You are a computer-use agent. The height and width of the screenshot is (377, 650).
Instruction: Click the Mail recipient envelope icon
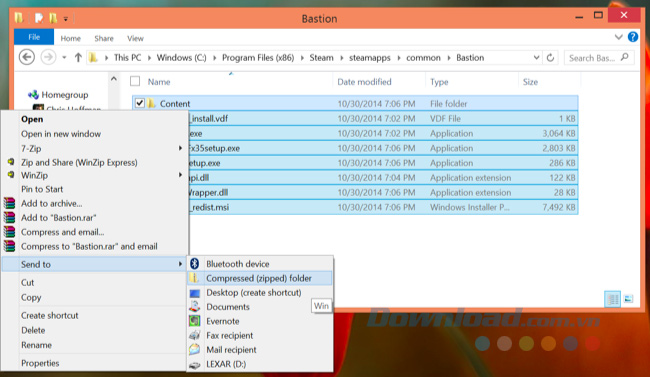[194, 350]
